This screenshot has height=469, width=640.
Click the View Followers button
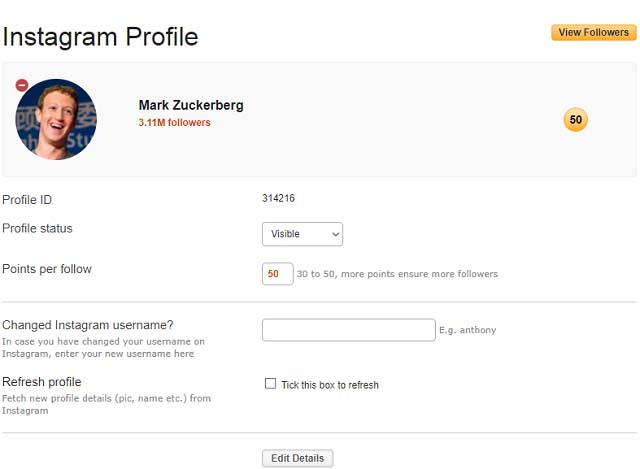point(593,32)
